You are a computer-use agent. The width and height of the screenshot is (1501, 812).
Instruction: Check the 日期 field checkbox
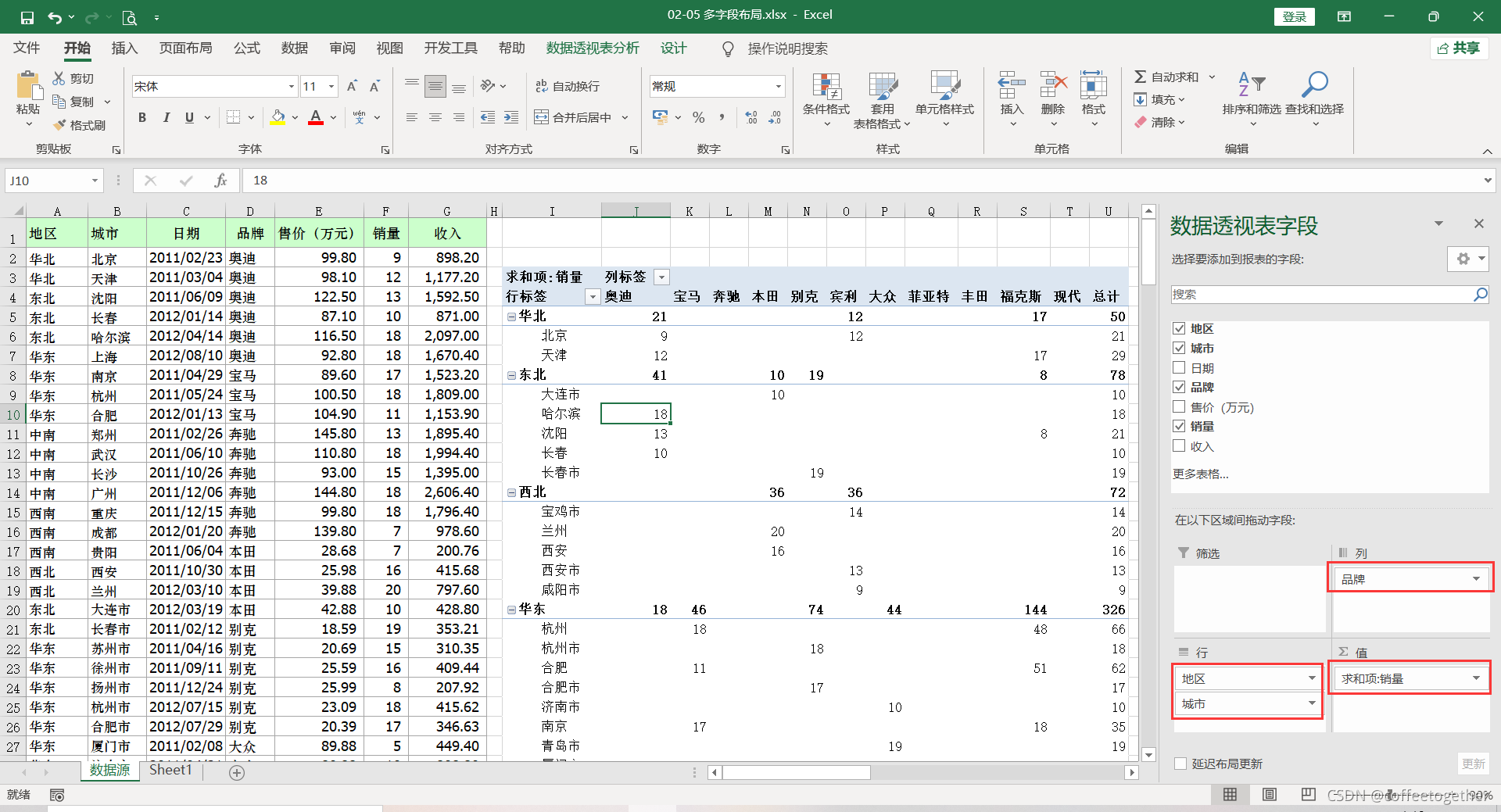pyautogui.click(x=1179, y=367)
